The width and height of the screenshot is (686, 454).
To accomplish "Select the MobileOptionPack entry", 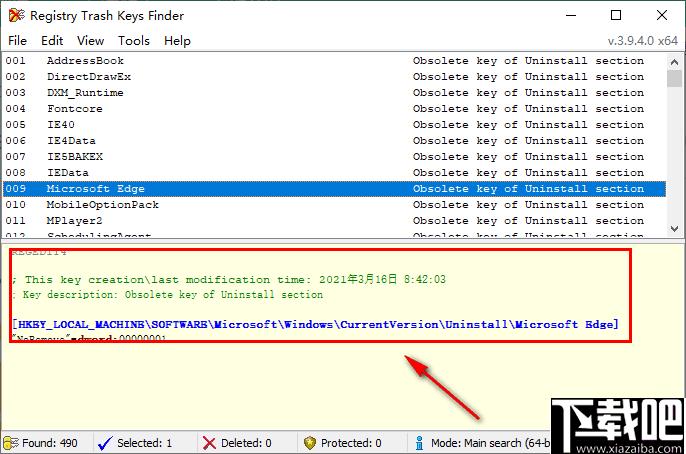I will pyautogui.click(x=102, y=205).
